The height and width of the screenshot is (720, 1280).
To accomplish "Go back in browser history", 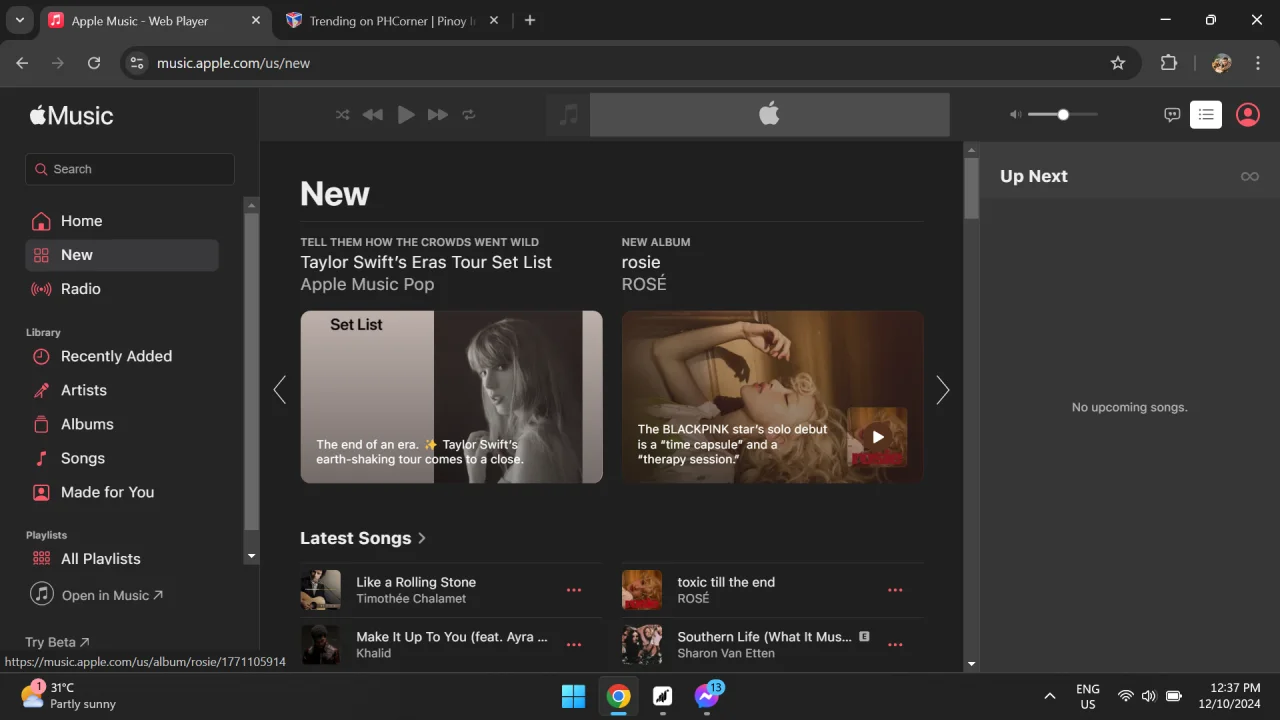I will (x=23, y=63).
